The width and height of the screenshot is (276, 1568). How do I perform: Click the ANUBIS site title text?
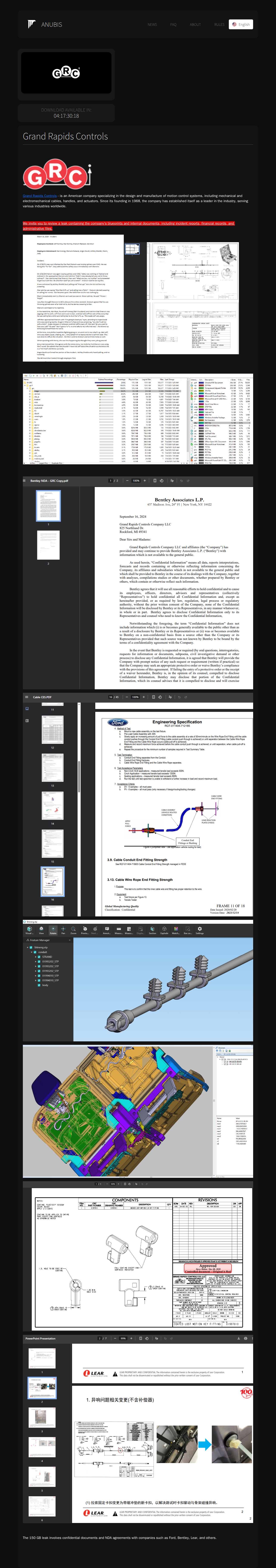52,25
